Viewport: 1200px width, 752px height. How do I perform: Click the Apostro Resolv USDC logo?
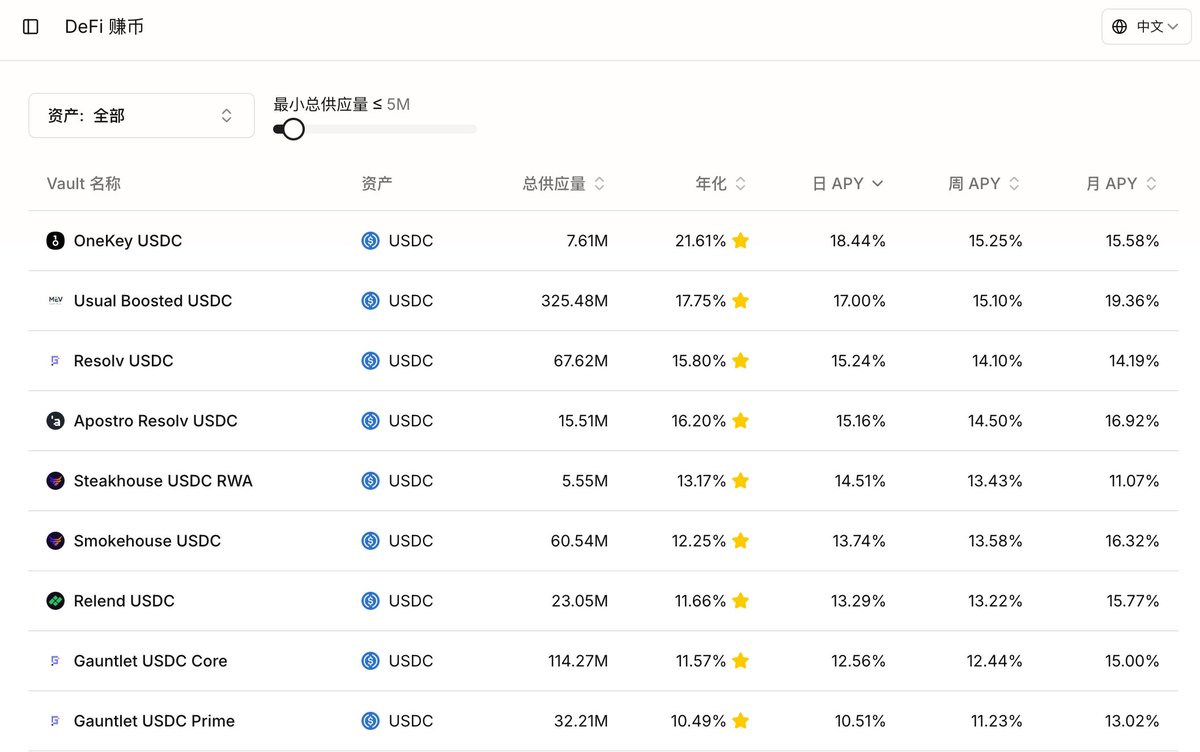(55, 421)
